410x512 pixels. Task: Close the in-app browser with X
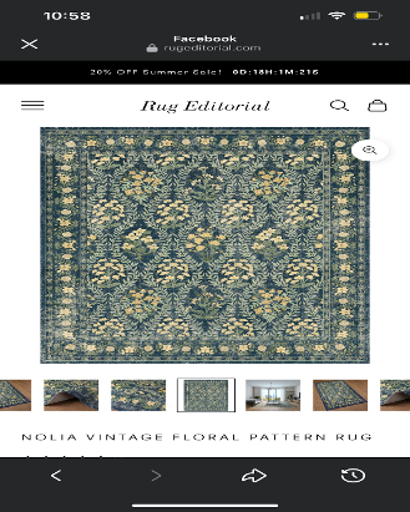[x=29, y=44]
